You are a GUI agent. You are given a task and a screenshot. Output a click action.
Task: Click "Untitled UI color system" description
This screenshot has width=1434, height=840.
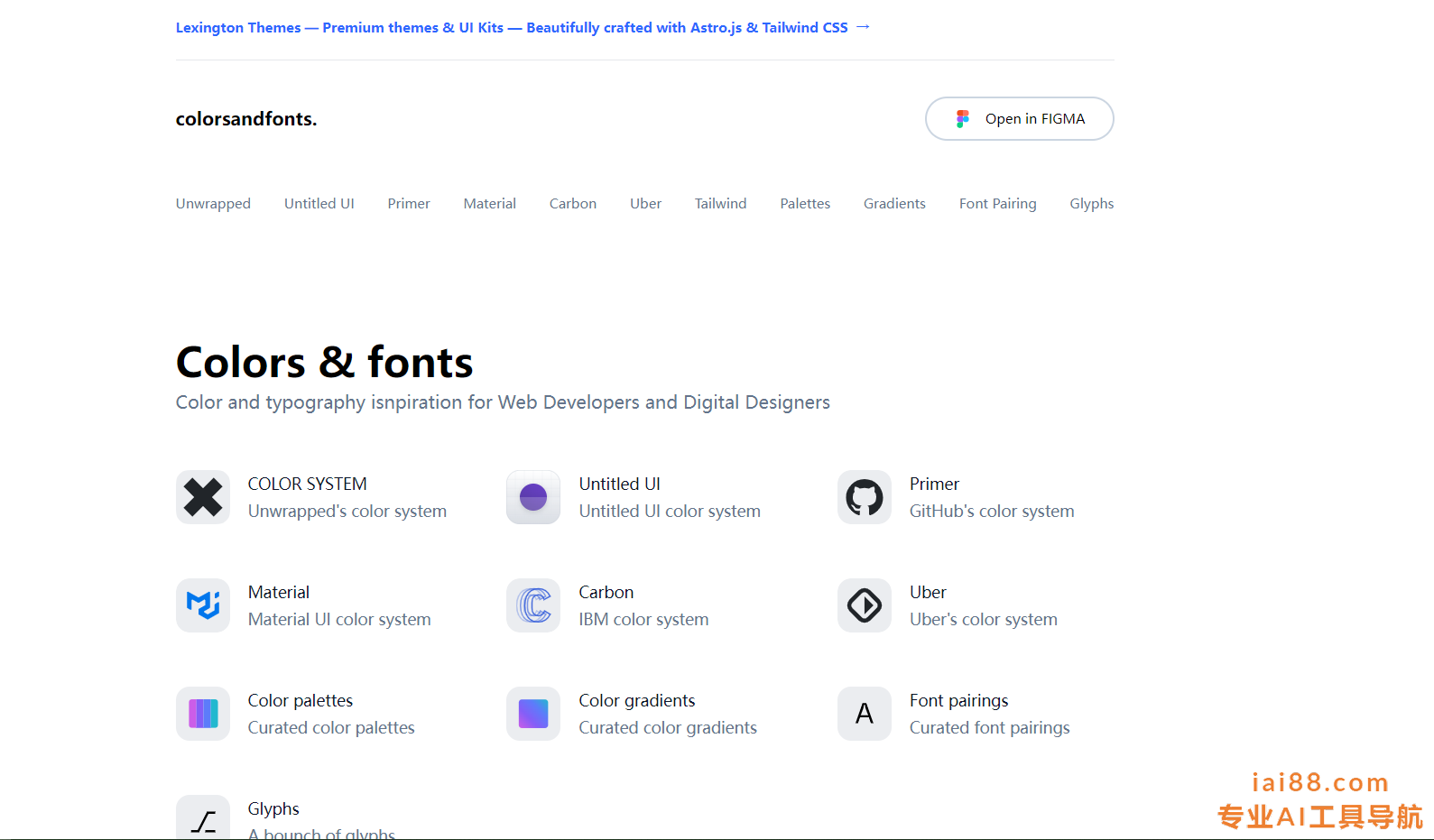tap(670, 511)
